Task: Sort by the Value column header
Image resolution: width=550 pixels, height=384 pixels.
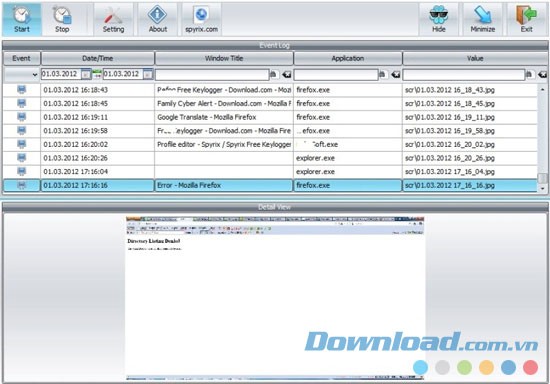Action: tap(475, 59)
